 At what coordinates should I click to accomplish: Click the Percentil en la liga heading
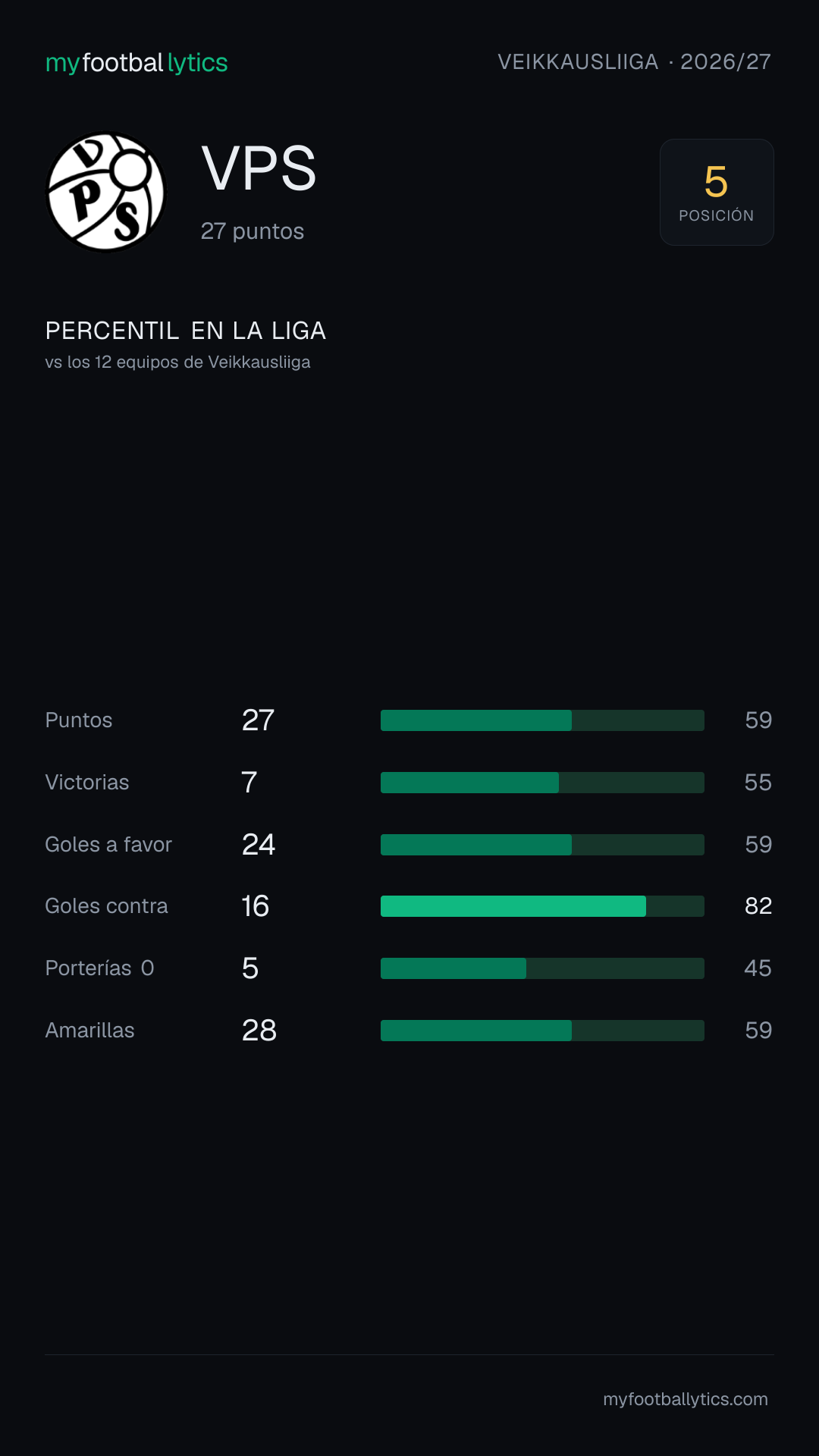pyautogui.click(x=186, y=331)
